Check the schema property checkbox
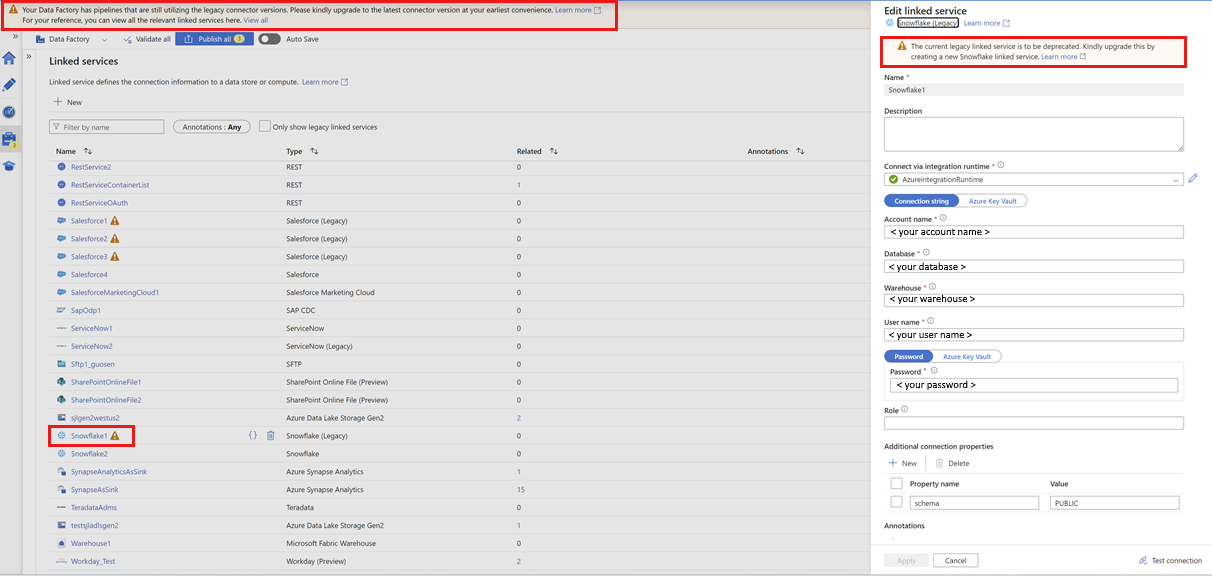1212x576 pixels. pyautogui.click(x=897, y=502)
